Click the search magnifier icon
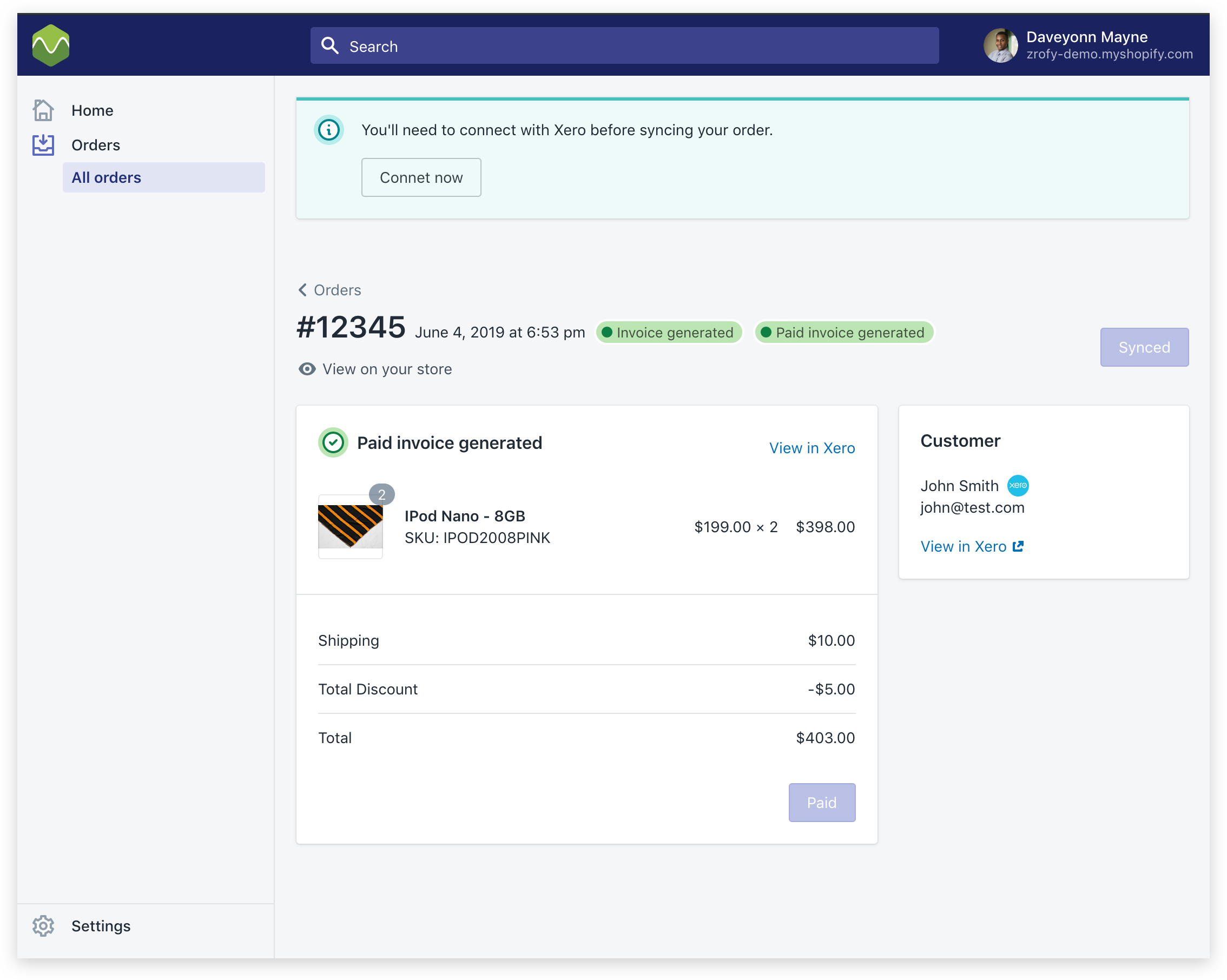 click(330, 45)
